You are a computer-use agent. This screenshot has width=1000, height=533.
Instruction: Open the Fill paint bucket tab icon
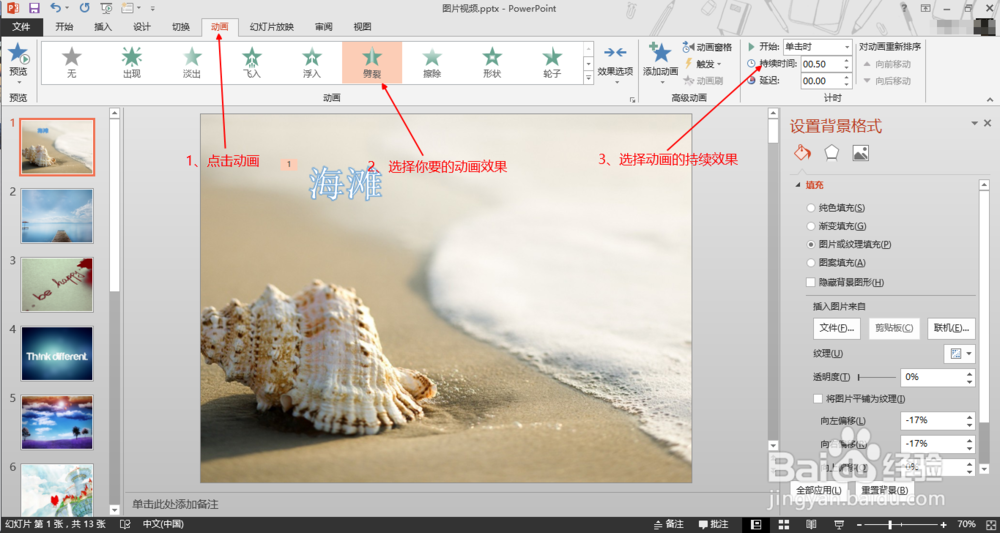pos(802,153)
